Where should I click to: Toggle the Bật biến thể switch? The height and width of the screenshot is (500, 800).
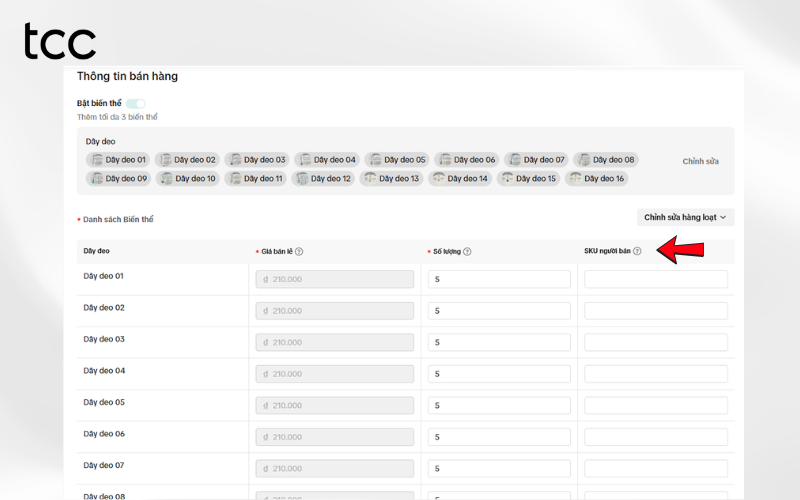136,104
